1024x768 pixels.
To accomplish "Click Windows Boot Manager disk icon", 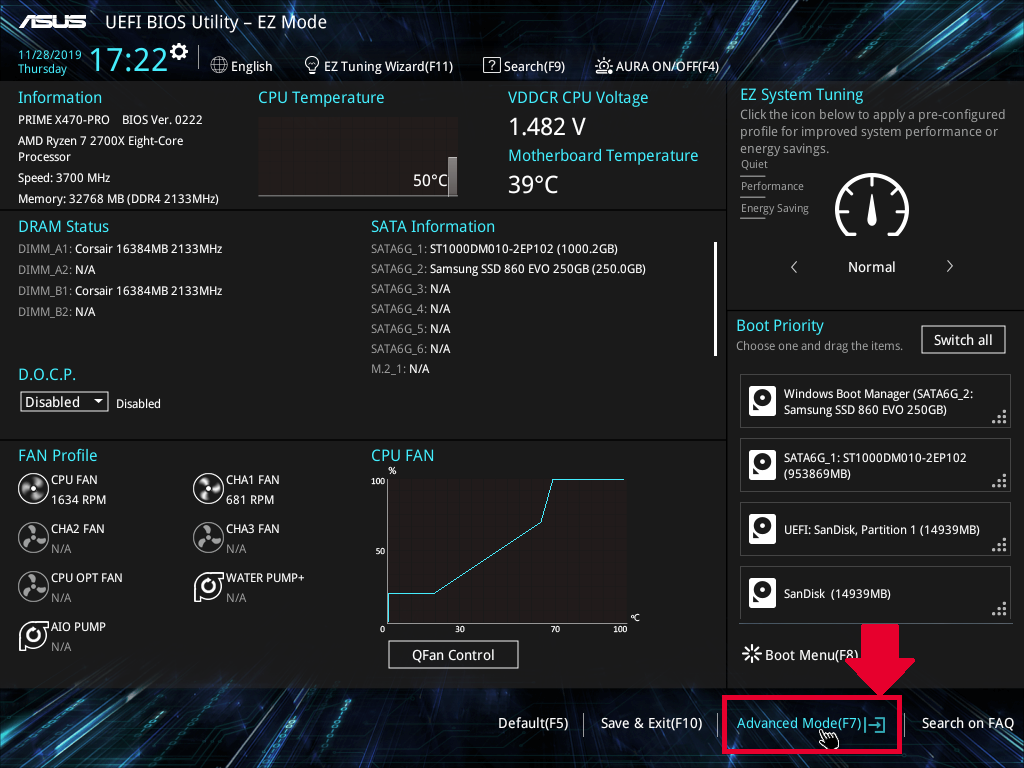I will click(x=762, y=401).
